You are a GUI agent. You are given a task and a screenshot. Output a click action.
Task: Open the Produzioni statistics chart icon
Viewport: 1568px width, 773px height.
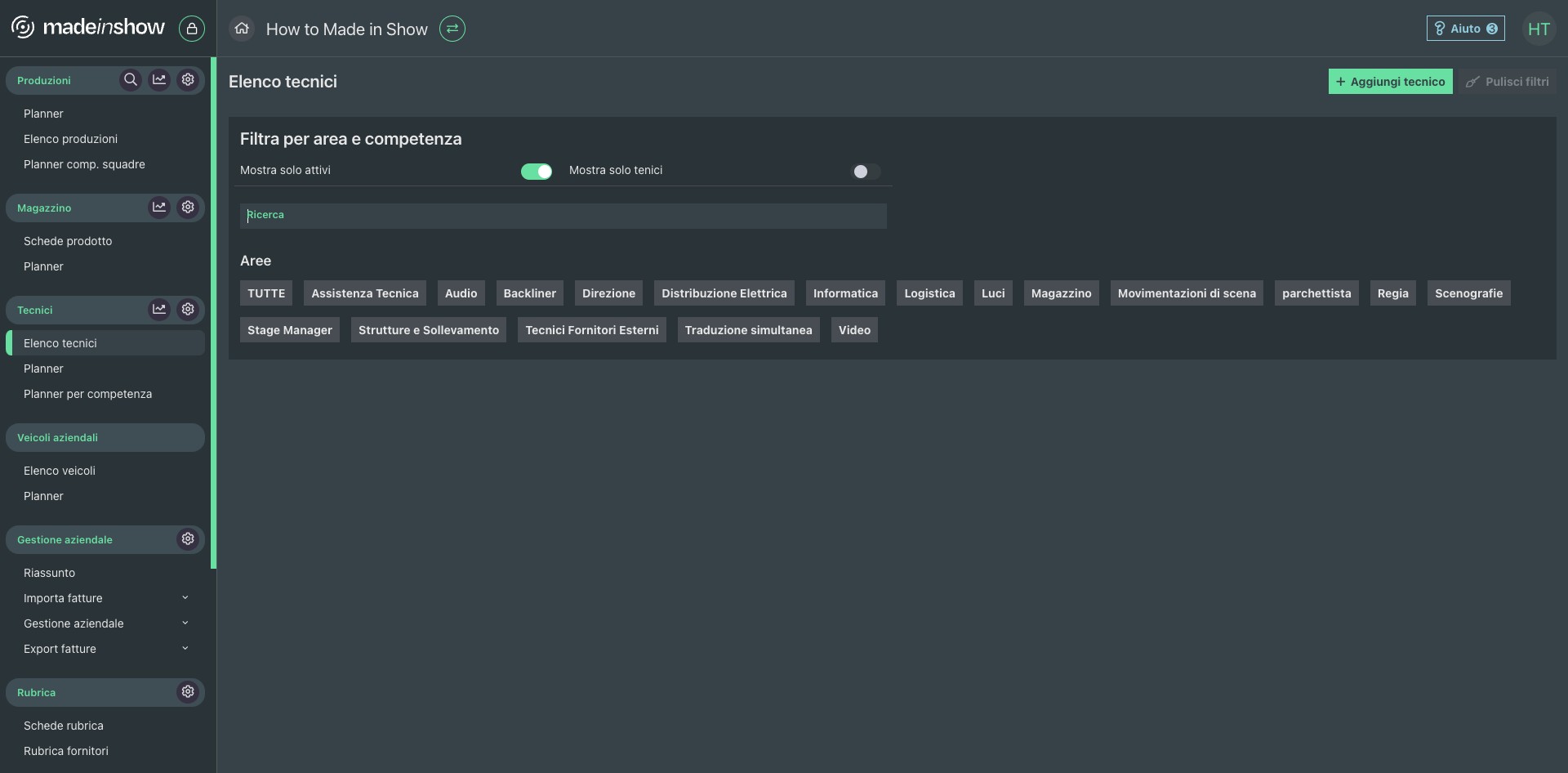pos(159,80)
